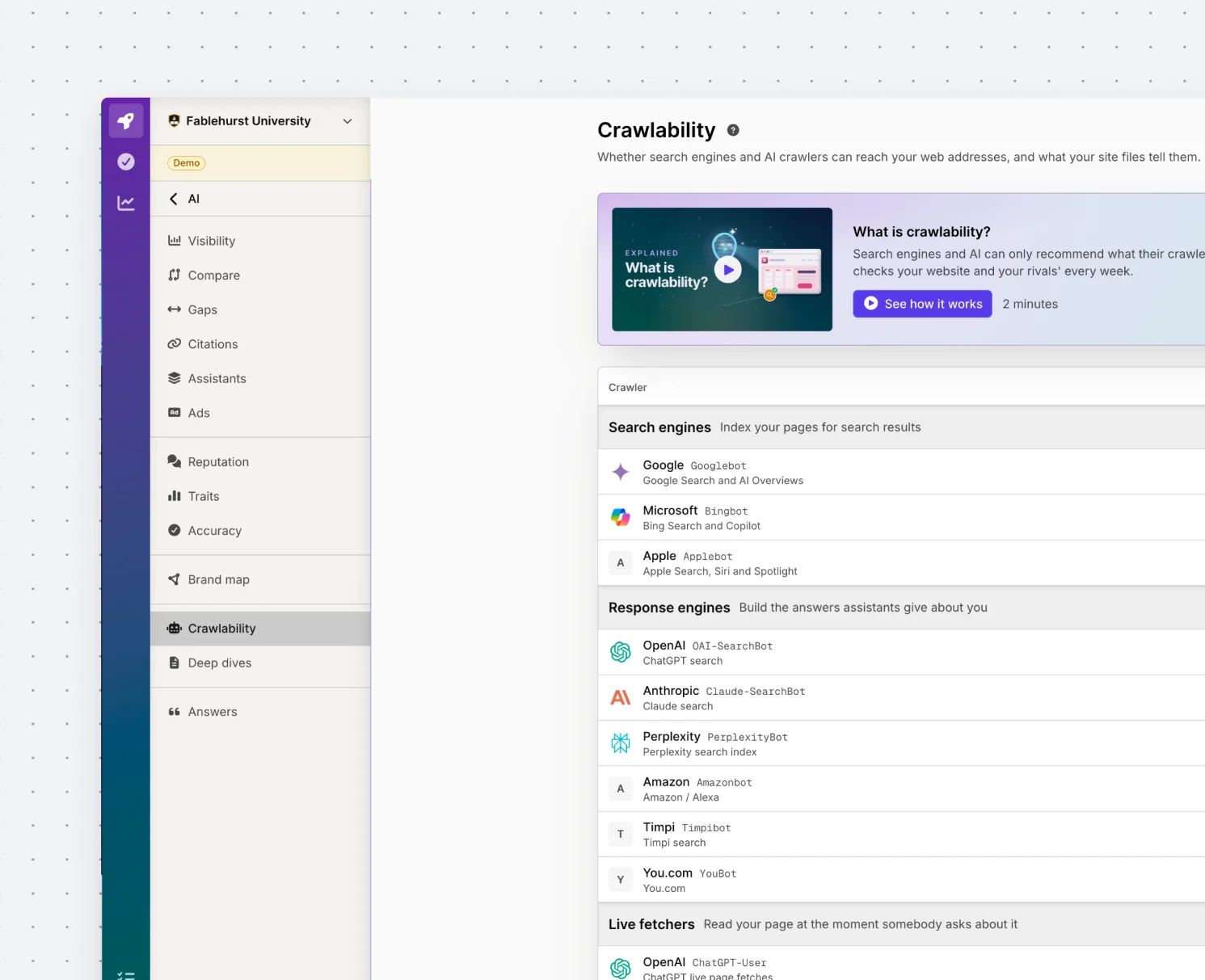Screen dimensions: 1205x980
Task: Open the Compare menu item
Action: (x=260, y=275)
